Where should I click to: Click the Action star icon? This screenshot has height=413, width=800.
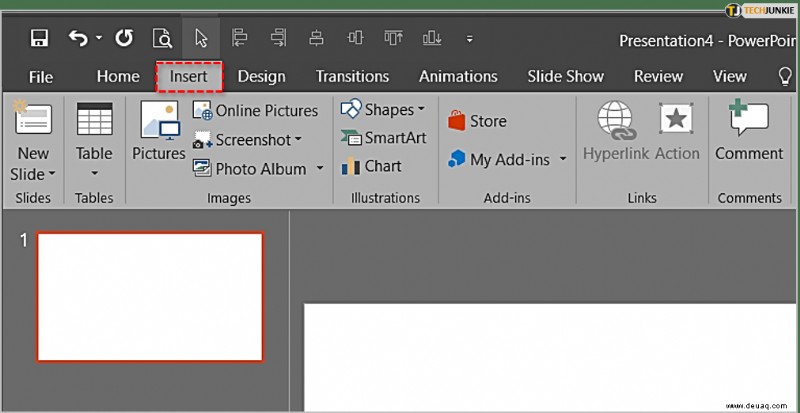[677, 118]
